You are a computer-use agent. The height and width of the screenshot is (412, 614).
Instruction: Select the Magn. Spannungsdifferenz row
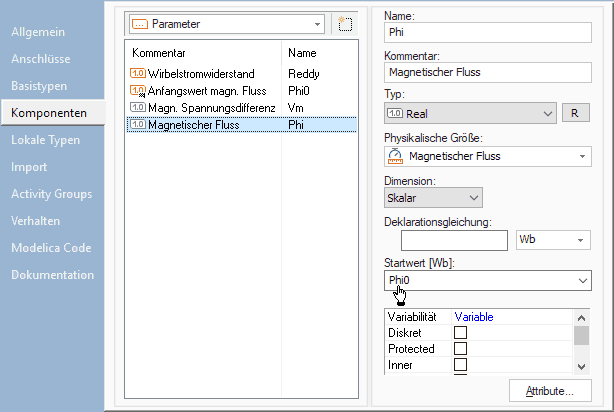(x=242, y=108)
